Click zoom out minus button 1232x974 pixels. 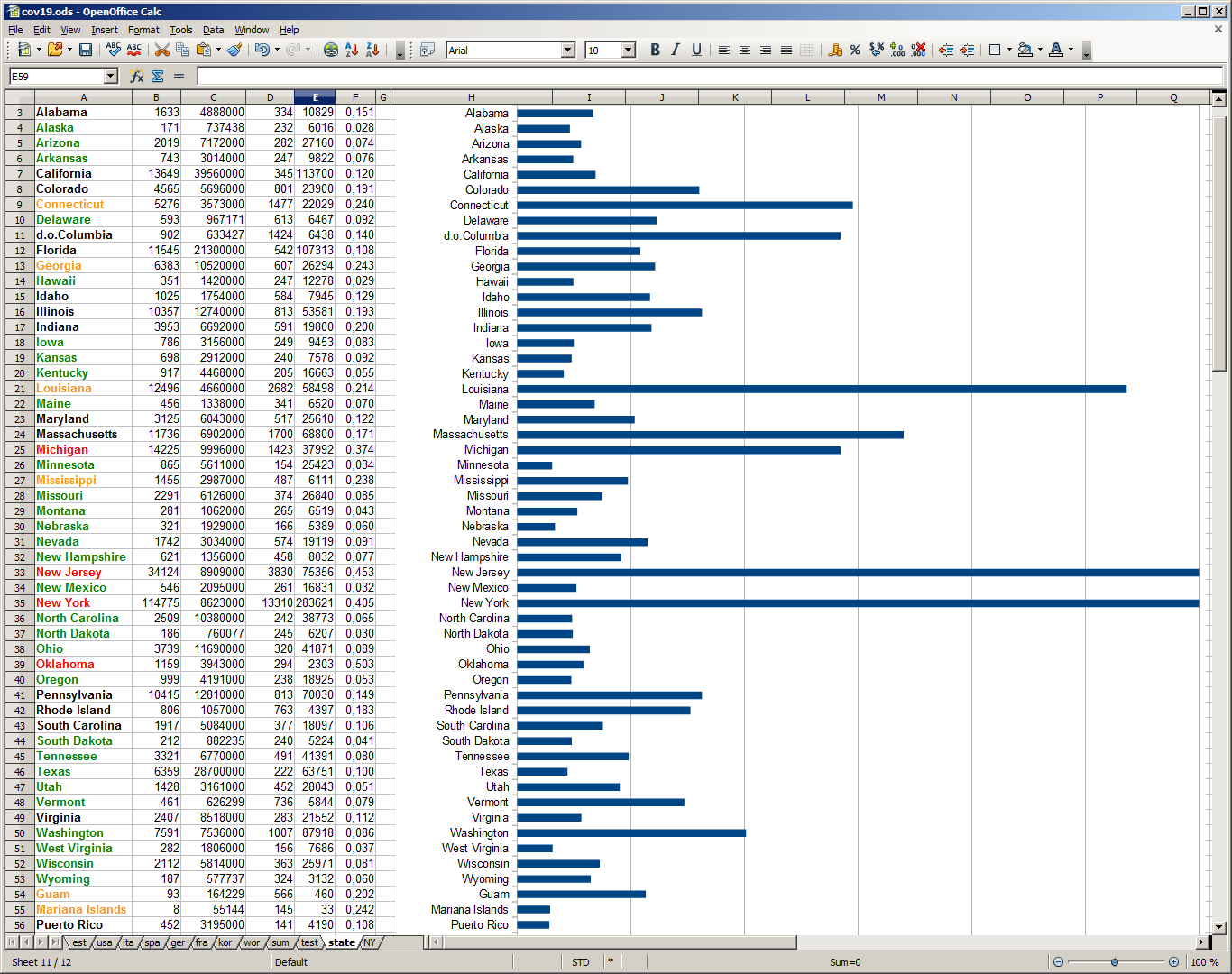[x=1058, y=962]
